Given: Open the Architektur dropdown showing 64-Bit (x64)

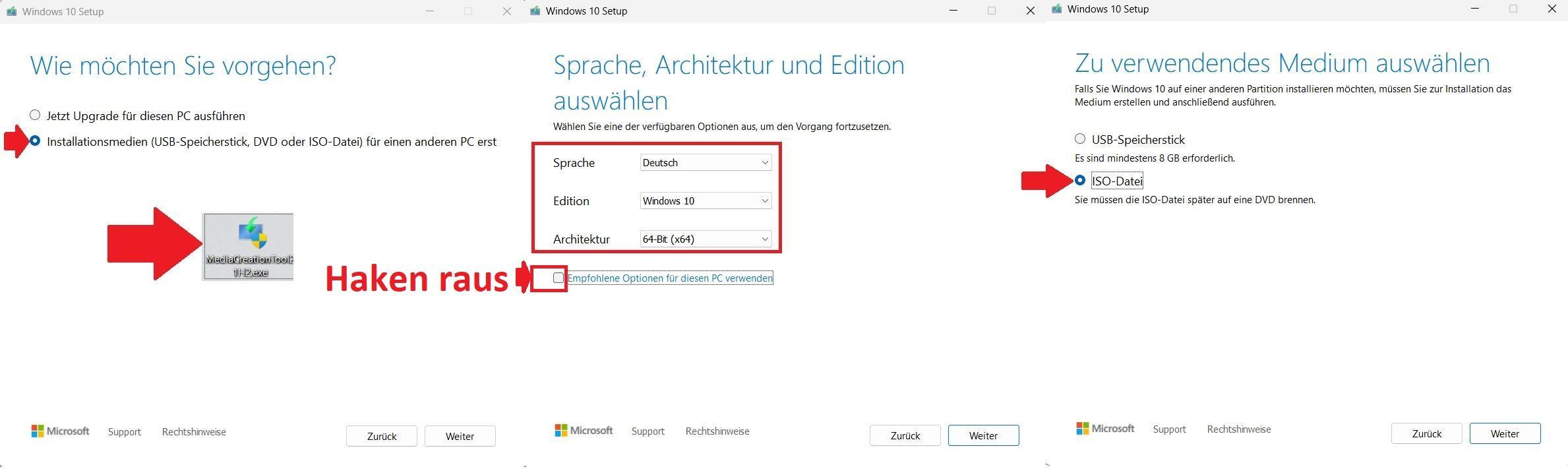Looking at the screenshot, I should [706, 239].
